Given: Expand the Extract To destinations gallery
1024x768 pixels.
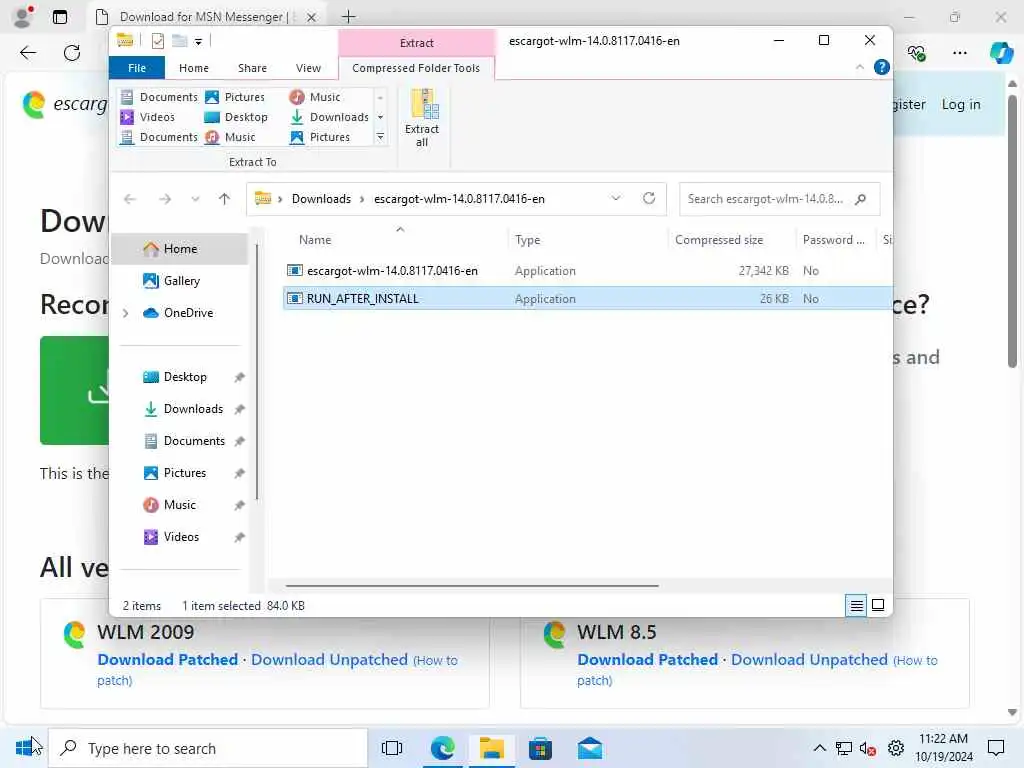Looking at the screenshot, I should [380, 137].
